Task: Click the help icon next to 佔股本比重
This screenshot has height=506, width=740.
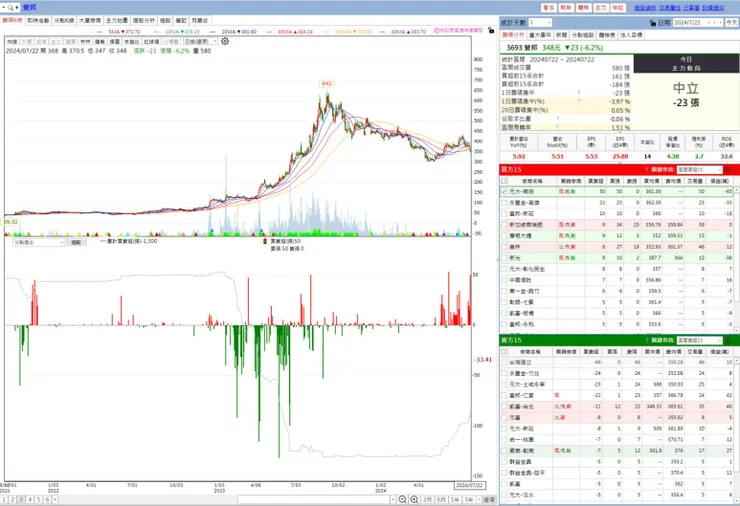Action: tap(557, 118)
